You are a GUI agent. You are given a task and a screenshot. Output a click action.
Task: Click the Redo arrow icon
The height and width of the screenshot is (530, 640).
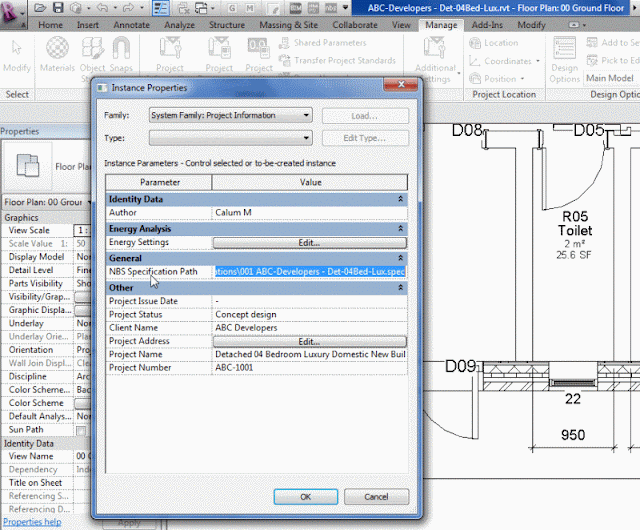coord(129,8)
